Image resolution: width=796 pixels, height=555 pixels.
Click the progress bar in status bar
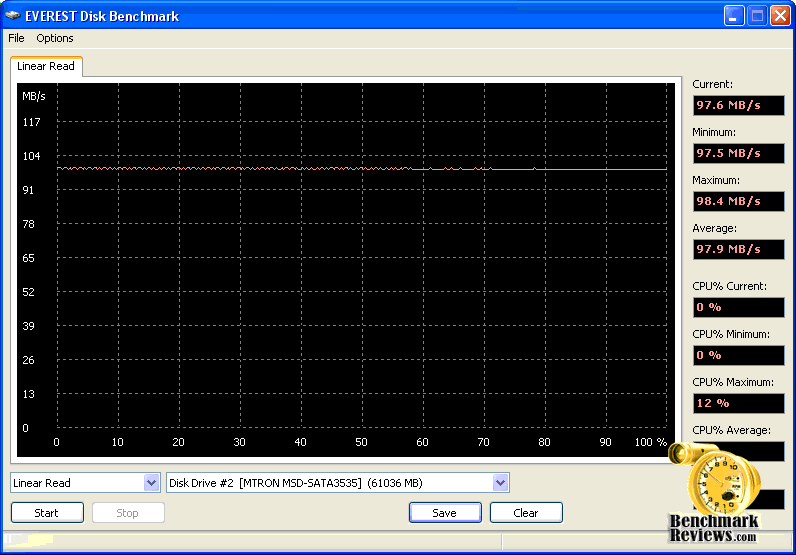click(252, 541)
